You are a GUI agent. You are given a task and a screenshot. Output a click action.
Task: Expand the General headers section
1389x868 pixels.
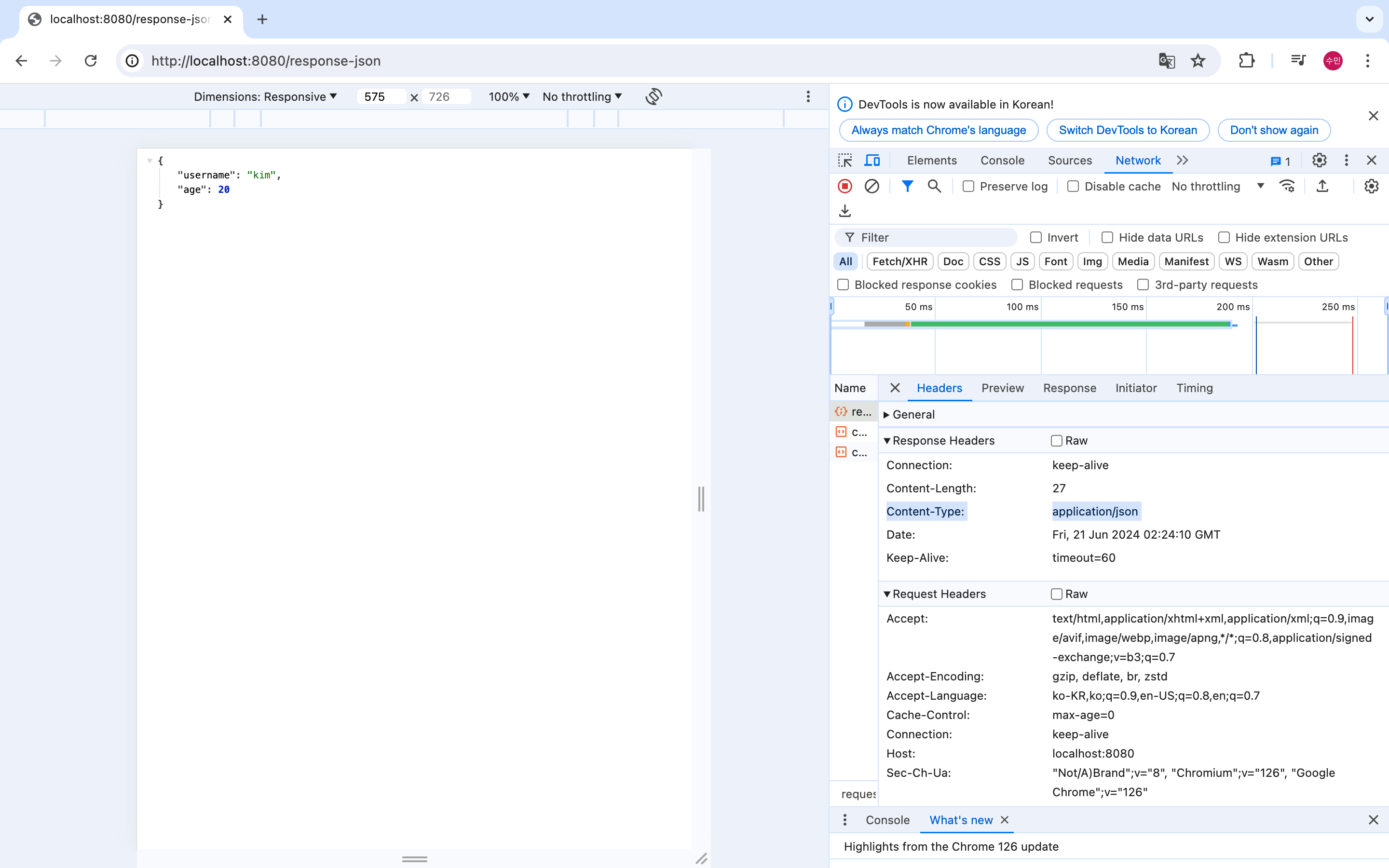[912, 414]
